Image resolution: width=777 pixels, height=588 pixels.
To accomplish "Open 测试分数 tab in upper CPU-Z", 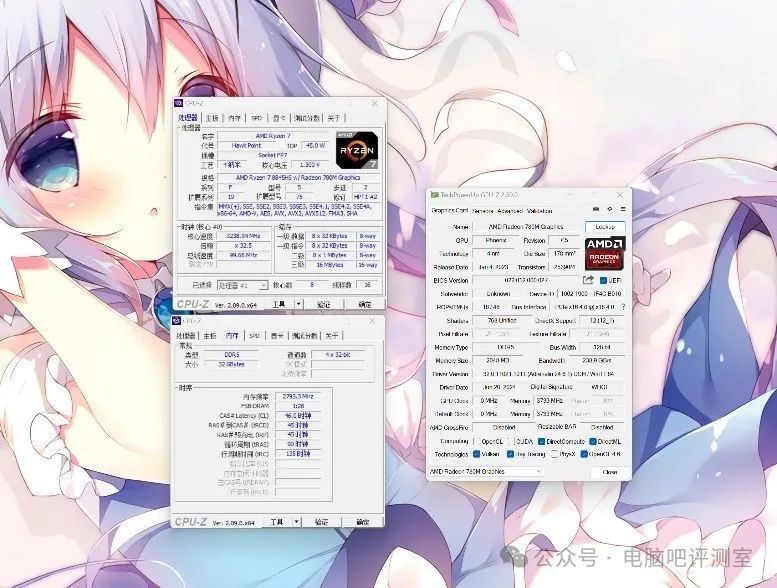I will pyautogui.click(x=307, y=118).
